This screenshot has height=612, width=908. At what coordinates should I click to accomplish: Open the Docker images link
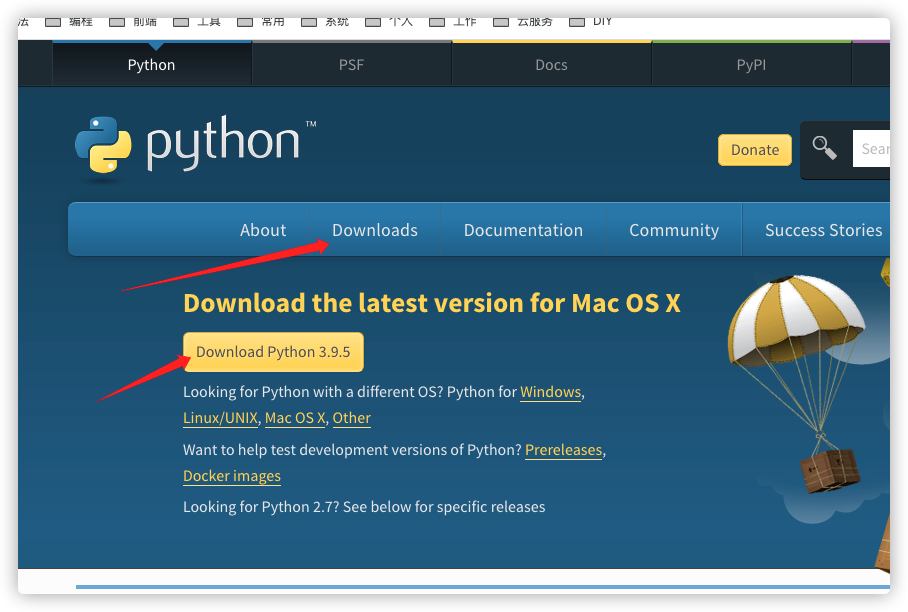pos(232,476)
